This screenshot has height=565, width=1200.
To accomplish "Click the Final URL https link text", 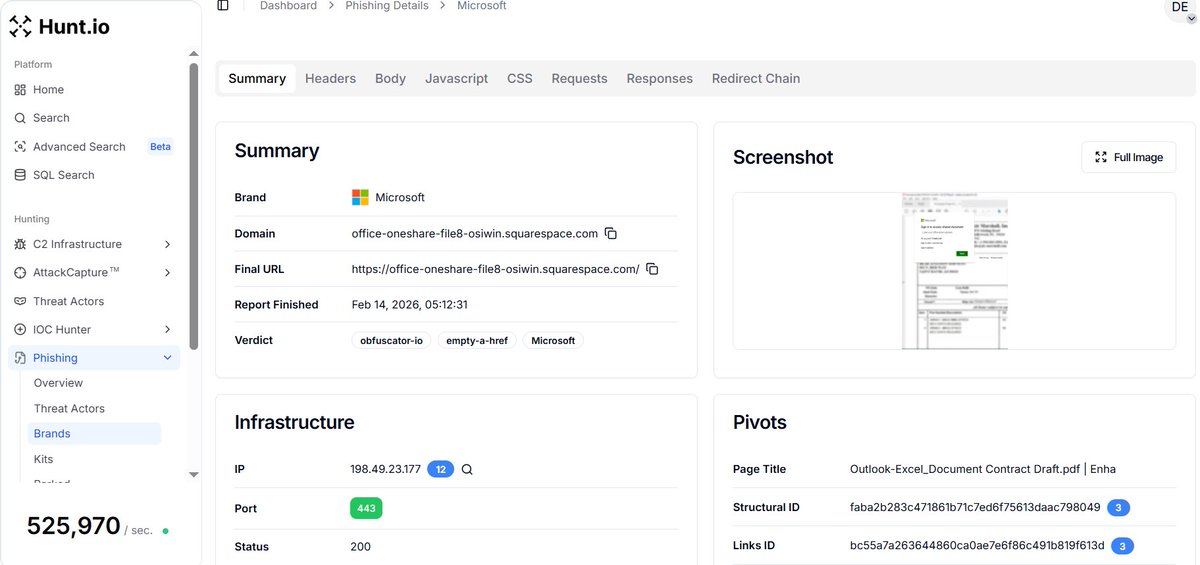I will click(495, 269).
